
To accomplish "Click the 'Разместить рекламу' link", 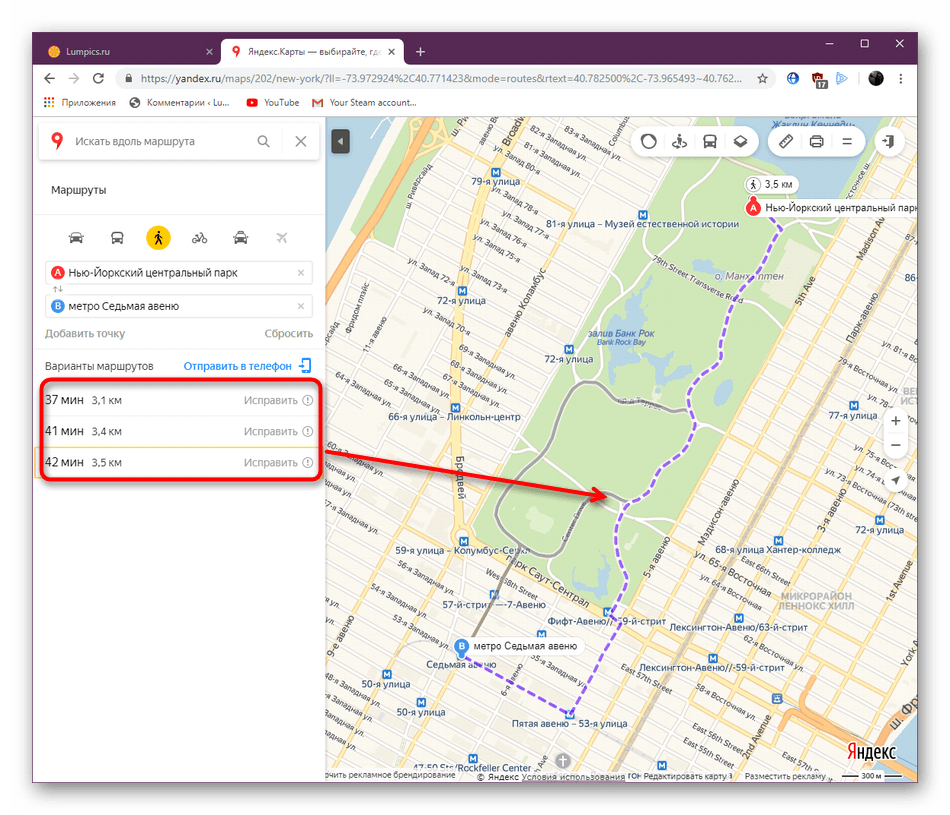I will (x=785, y=776).
